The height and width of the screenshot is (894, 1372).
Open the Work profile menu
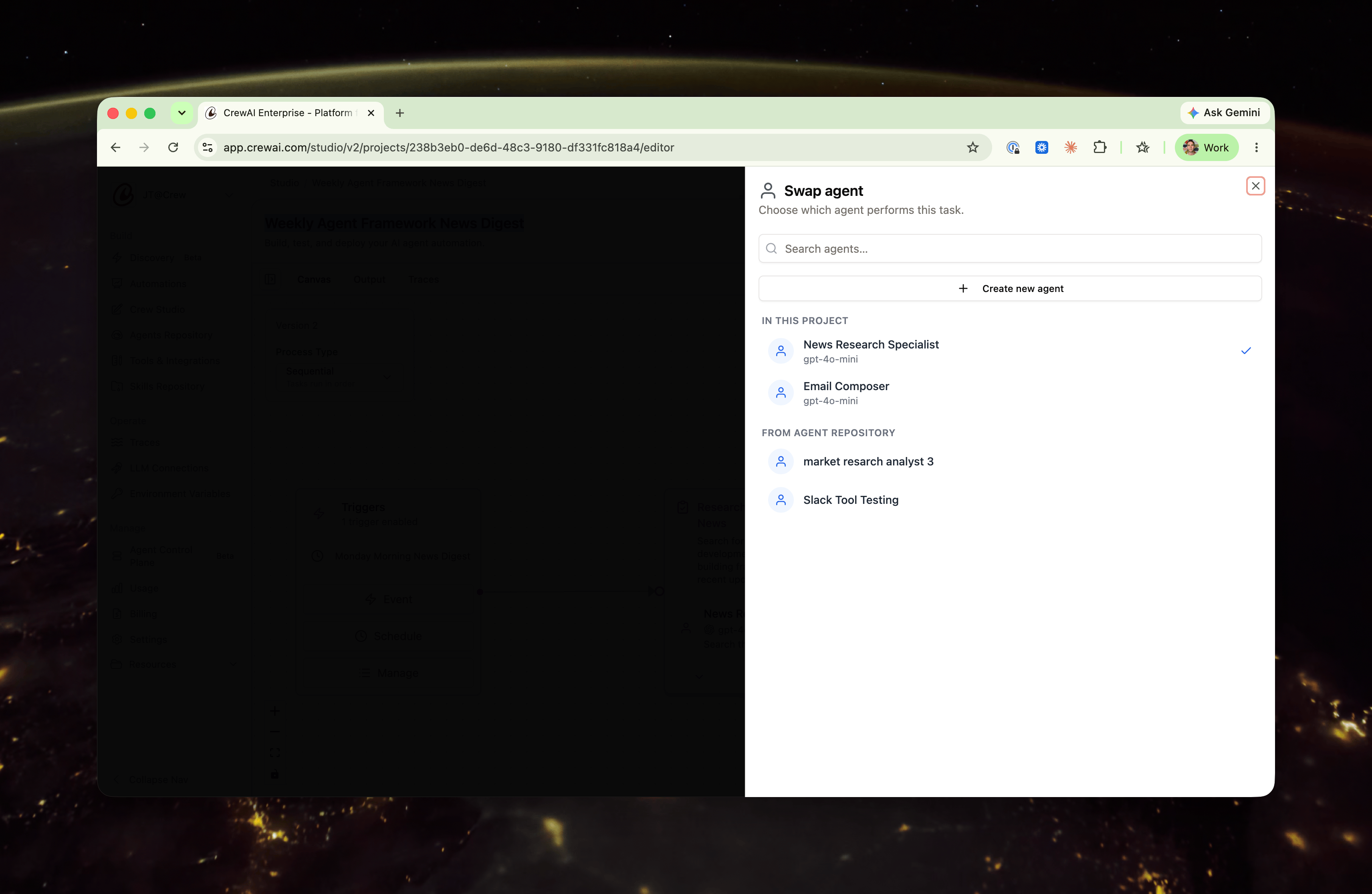pos(1206,147)
